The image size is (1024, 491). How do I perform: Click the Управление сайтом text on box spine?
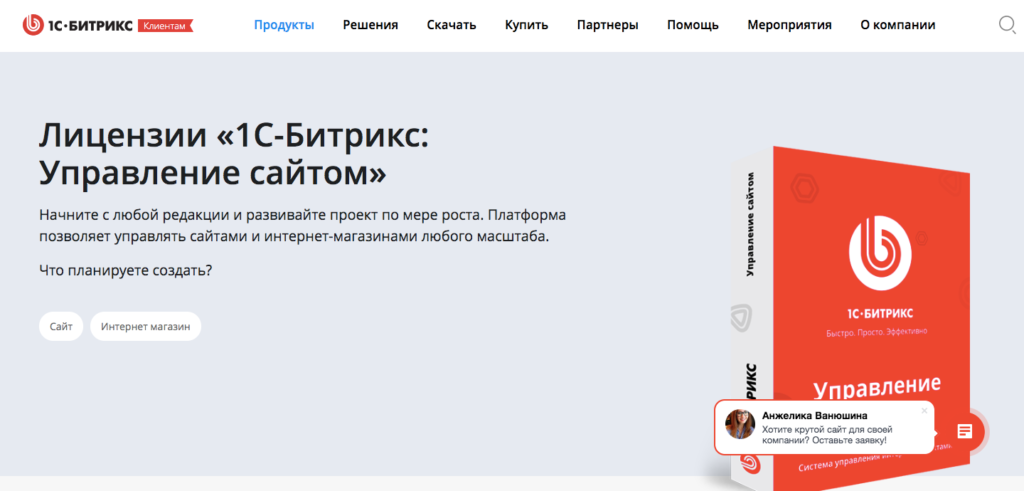750,223
